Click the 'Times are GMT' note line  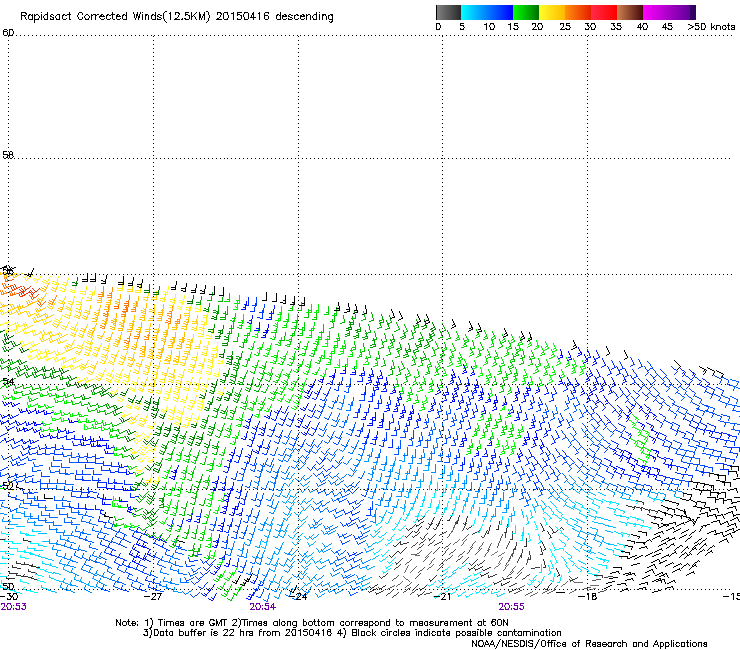tap(312, 623)
